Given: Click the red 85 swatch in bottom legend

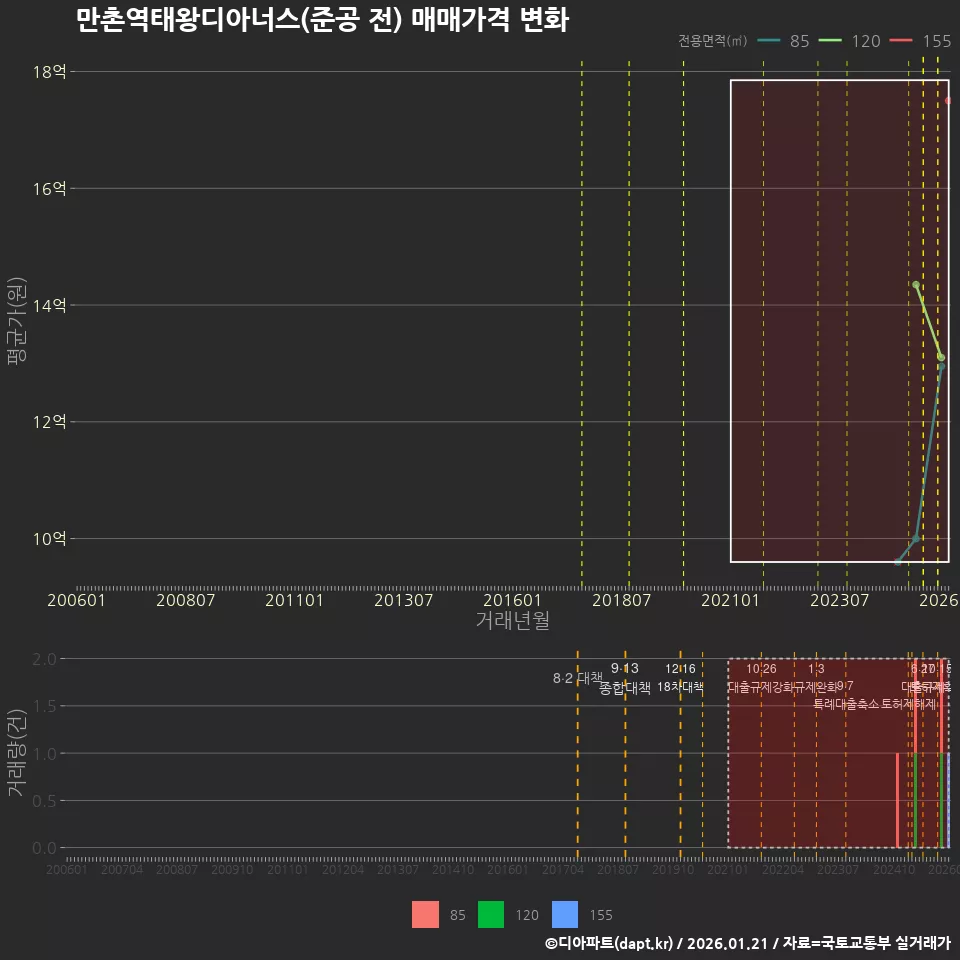Looking at the screenshot, I should pos(423,915).
